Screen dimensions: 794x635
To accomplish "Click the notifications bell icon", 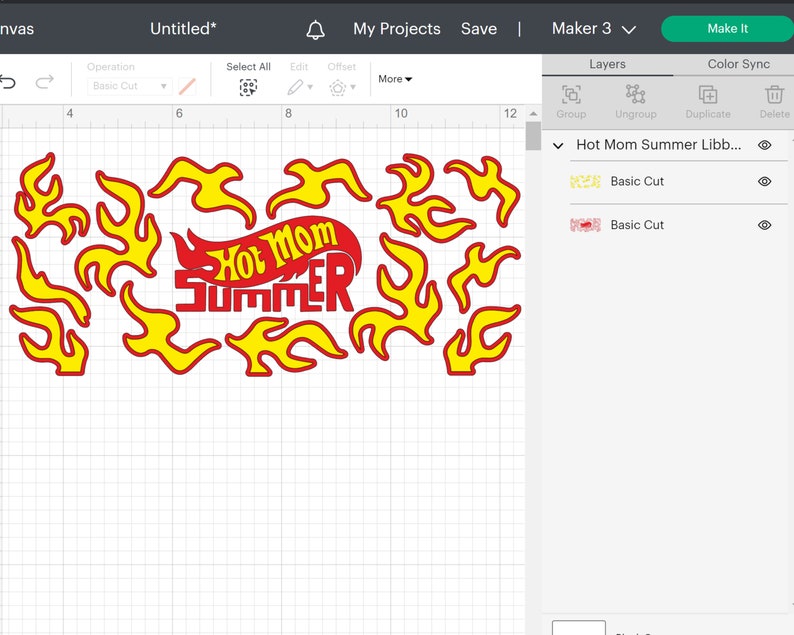I will pyautogui.click(x=315, y=30).
